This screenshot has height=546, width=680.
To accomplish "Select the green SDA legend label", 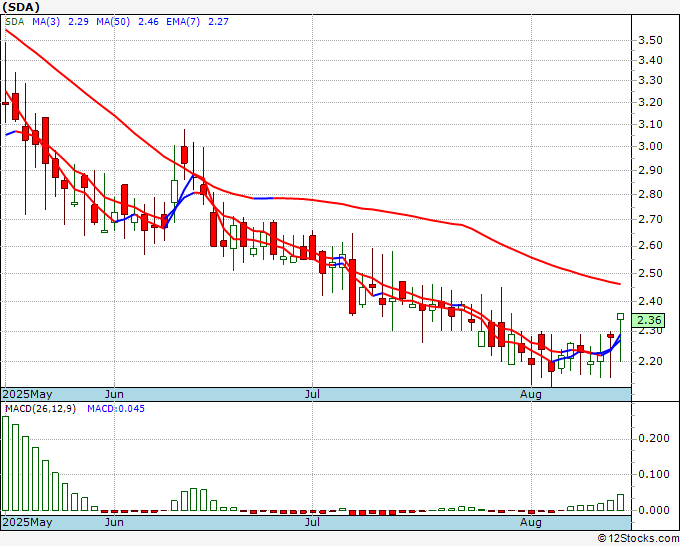I will tap(14, 22).
